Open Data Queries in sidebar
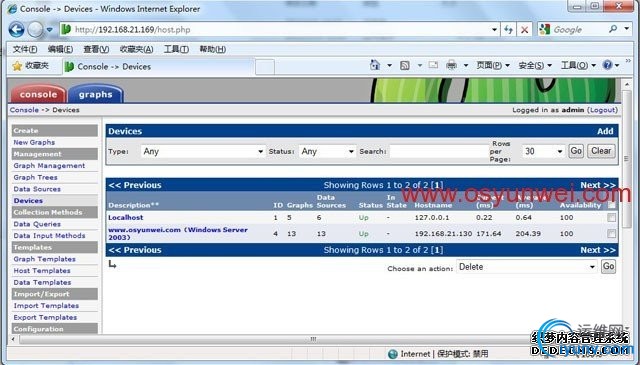The height and width of the screenshot is (365, 640). pos(37,224)
